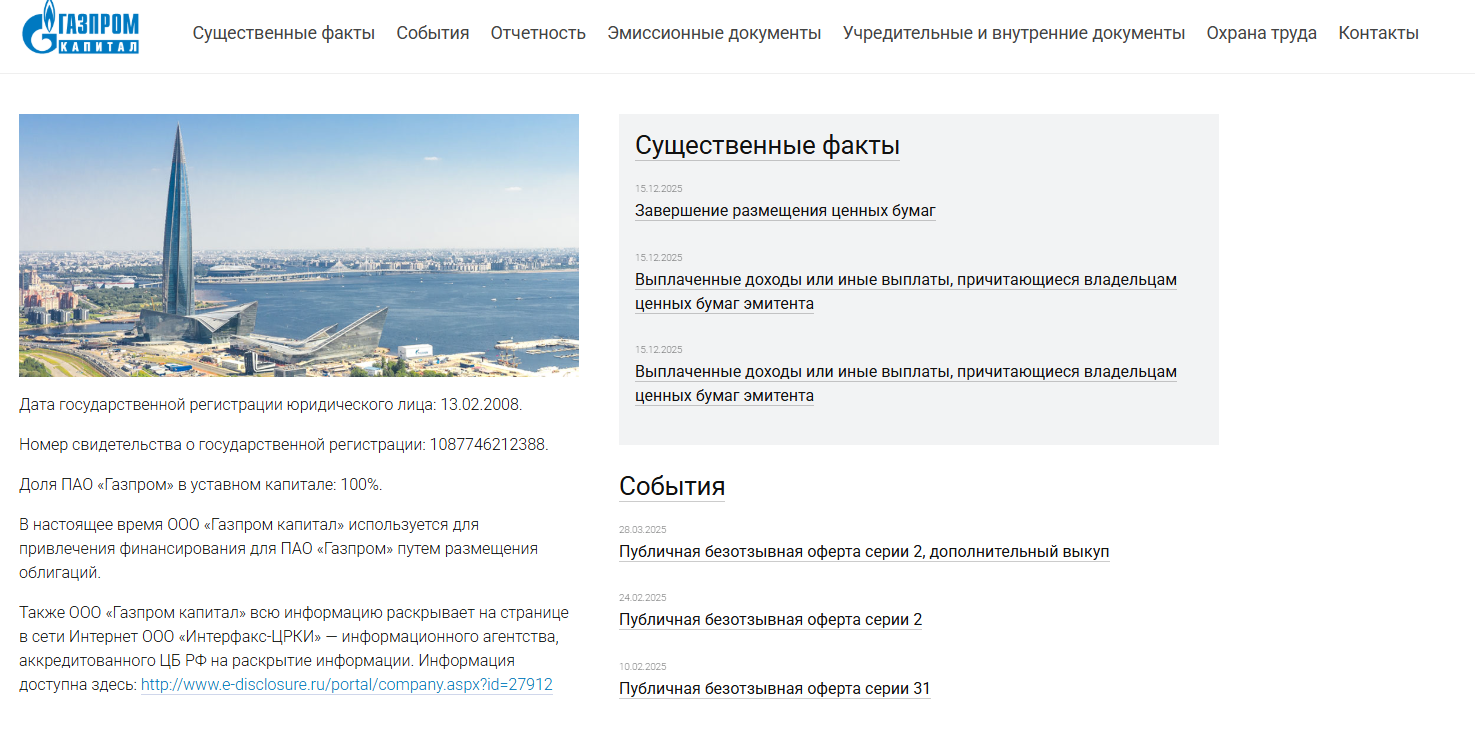Click the 28.03.2025 date label under События
The image size is (1475, 738).
[x=642, y=530]
